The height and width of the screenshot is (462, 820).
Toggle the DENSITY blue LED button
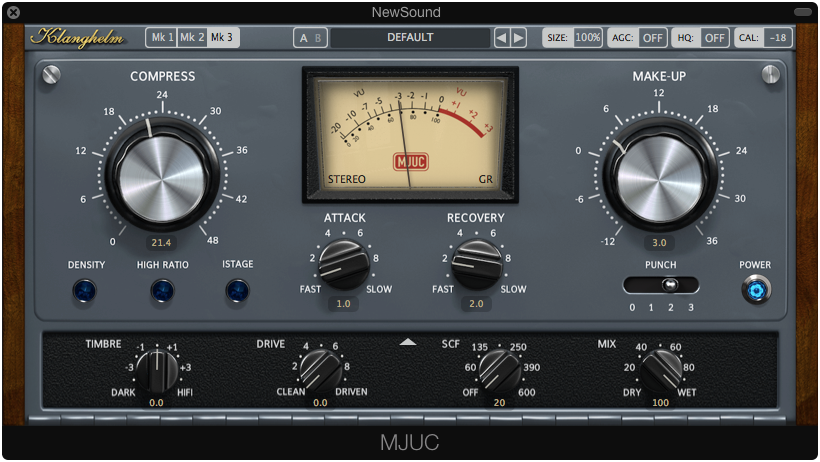click(x=85, y=291)
